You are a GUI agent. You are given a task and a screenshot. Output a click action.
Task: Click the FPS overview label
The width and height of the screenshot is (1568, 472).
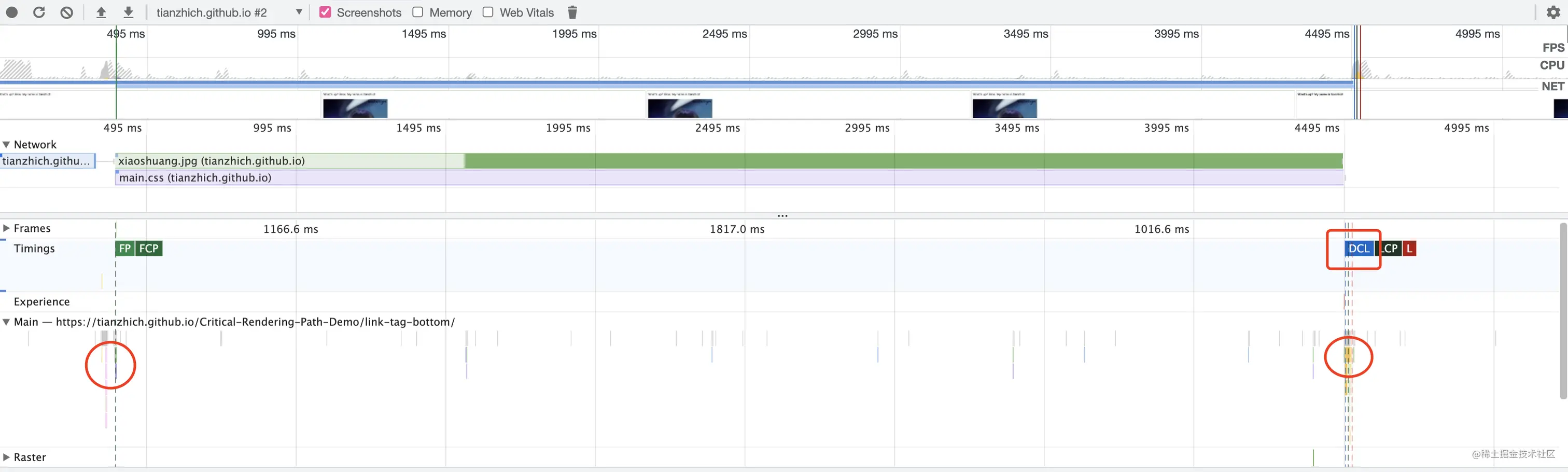pyautogui.click(x=1553, y=48)
